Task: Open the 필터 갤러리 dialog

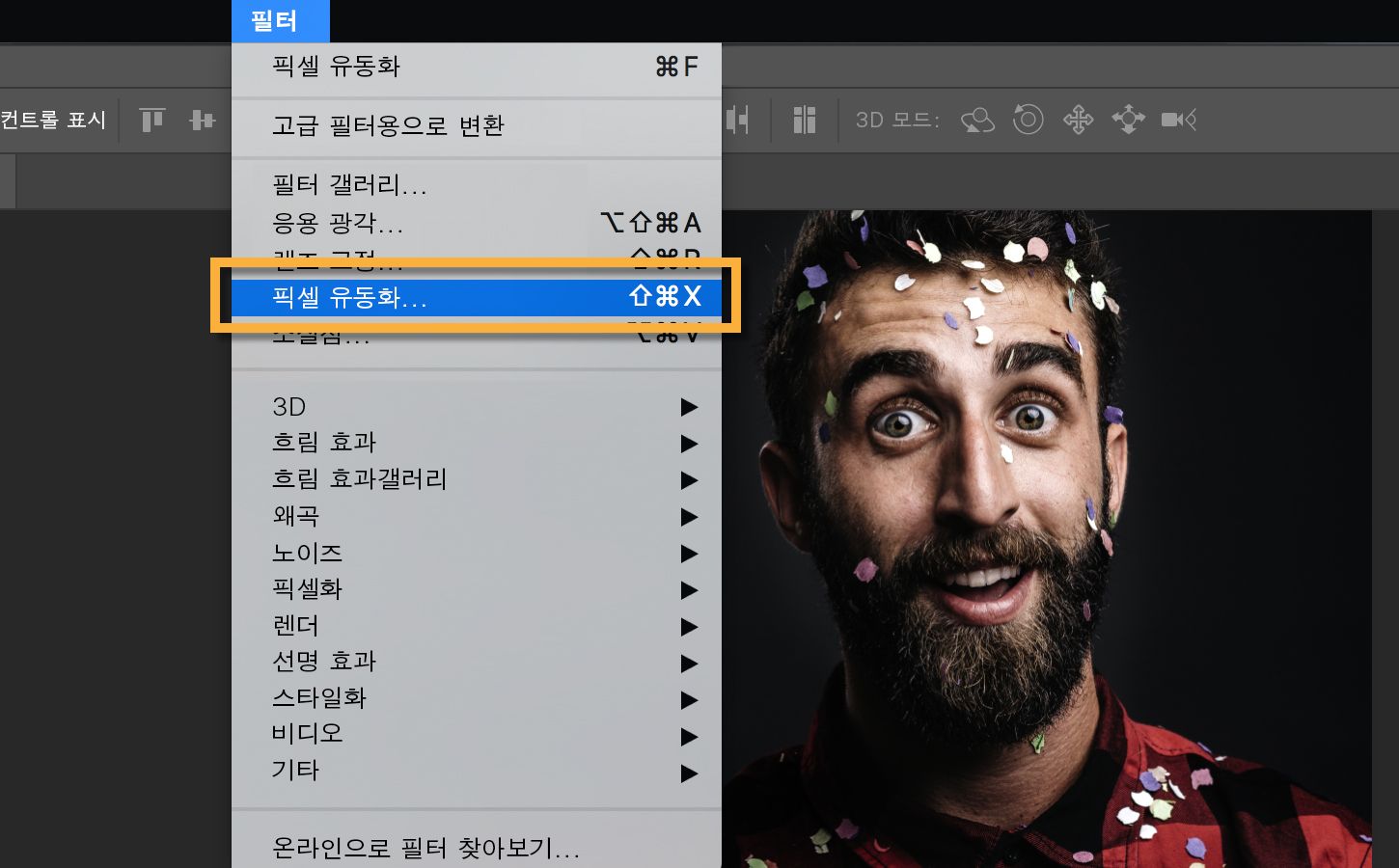Action: tap(349, 185)
